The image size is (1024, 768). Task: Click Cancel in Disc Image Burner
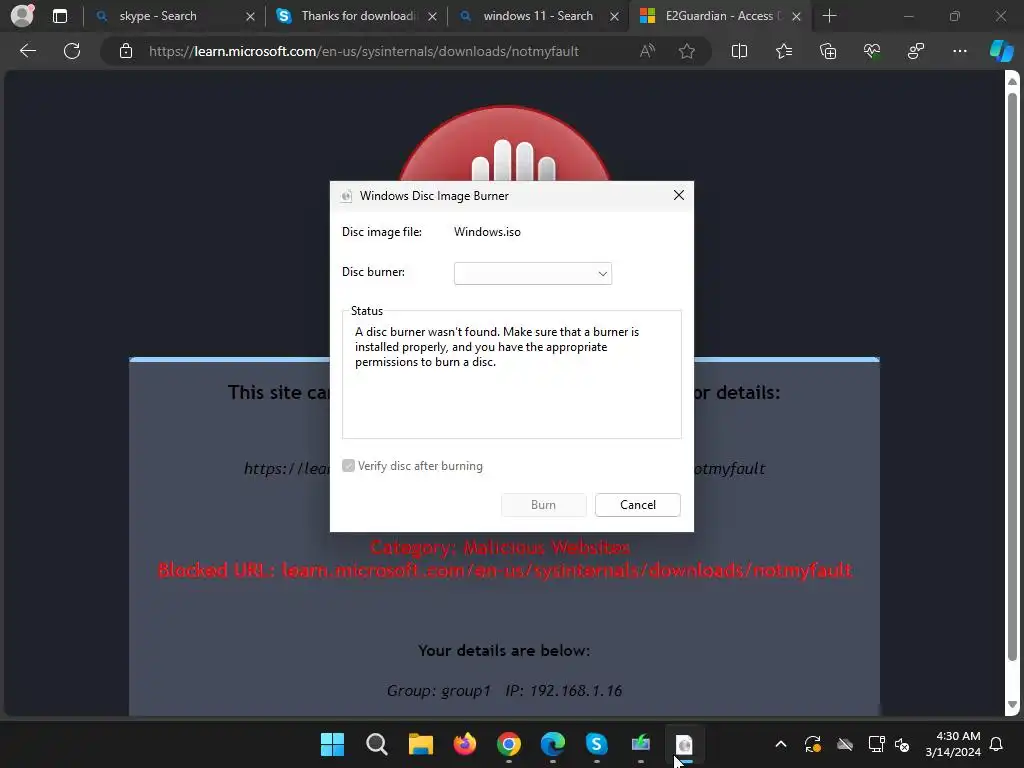pos(637,505)
